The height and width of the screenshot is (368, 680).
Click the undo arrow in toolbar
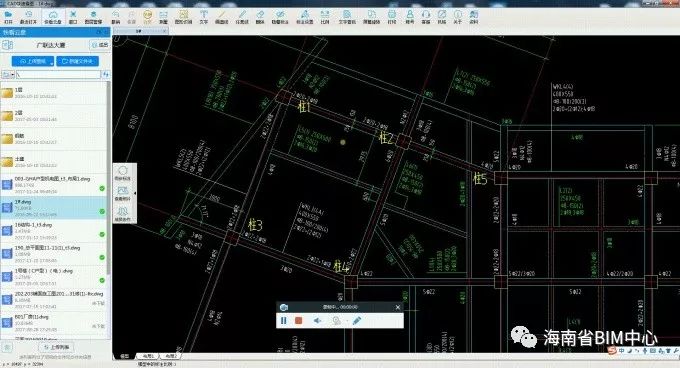[x=116, y=17]
